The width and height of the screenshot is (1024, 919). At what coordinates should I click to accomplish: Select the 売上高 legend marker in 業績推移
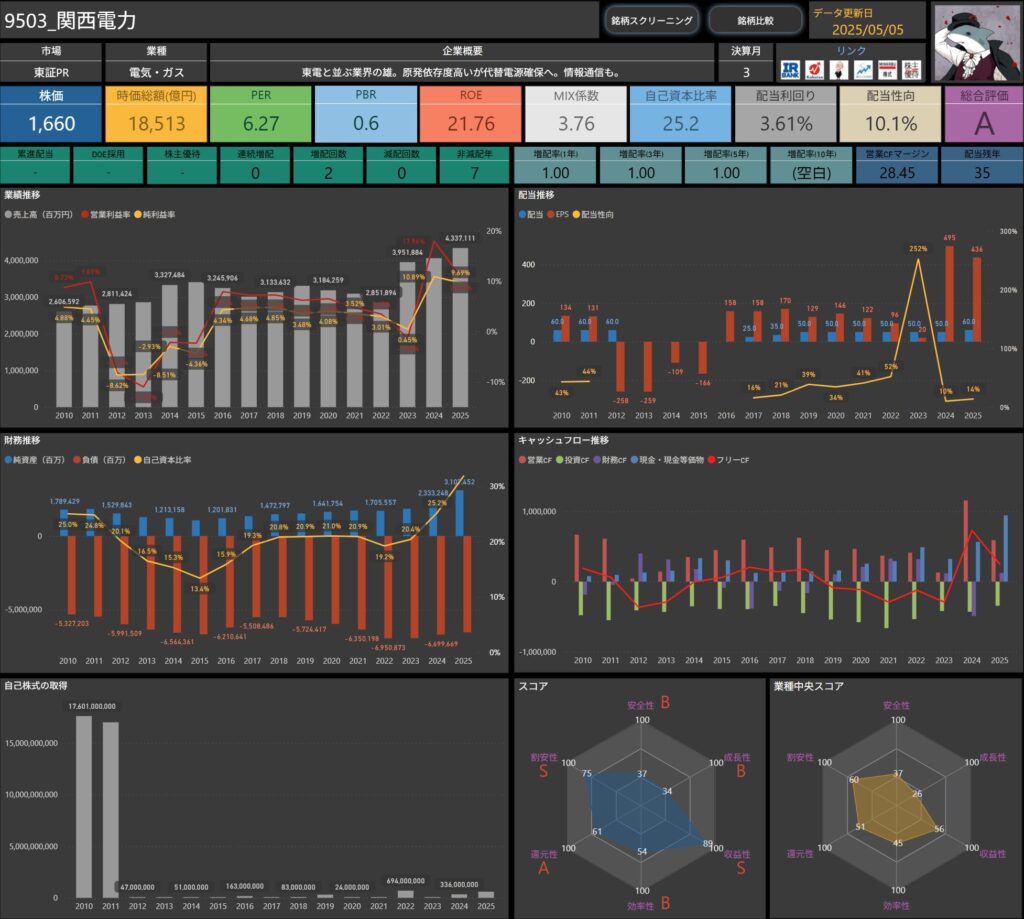pyautogui.click(x=8, y=214)
